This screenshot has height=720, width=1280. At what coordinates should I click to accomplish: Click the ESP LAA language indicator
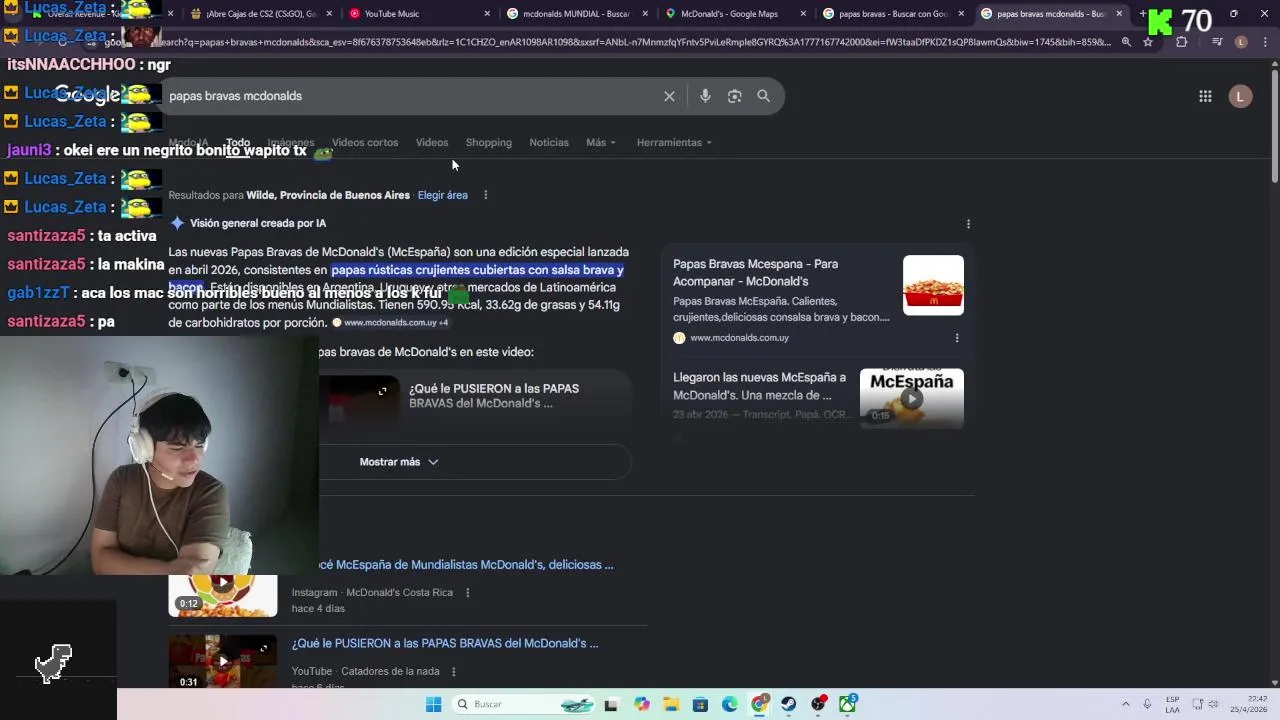click(x=1172, y=704)
